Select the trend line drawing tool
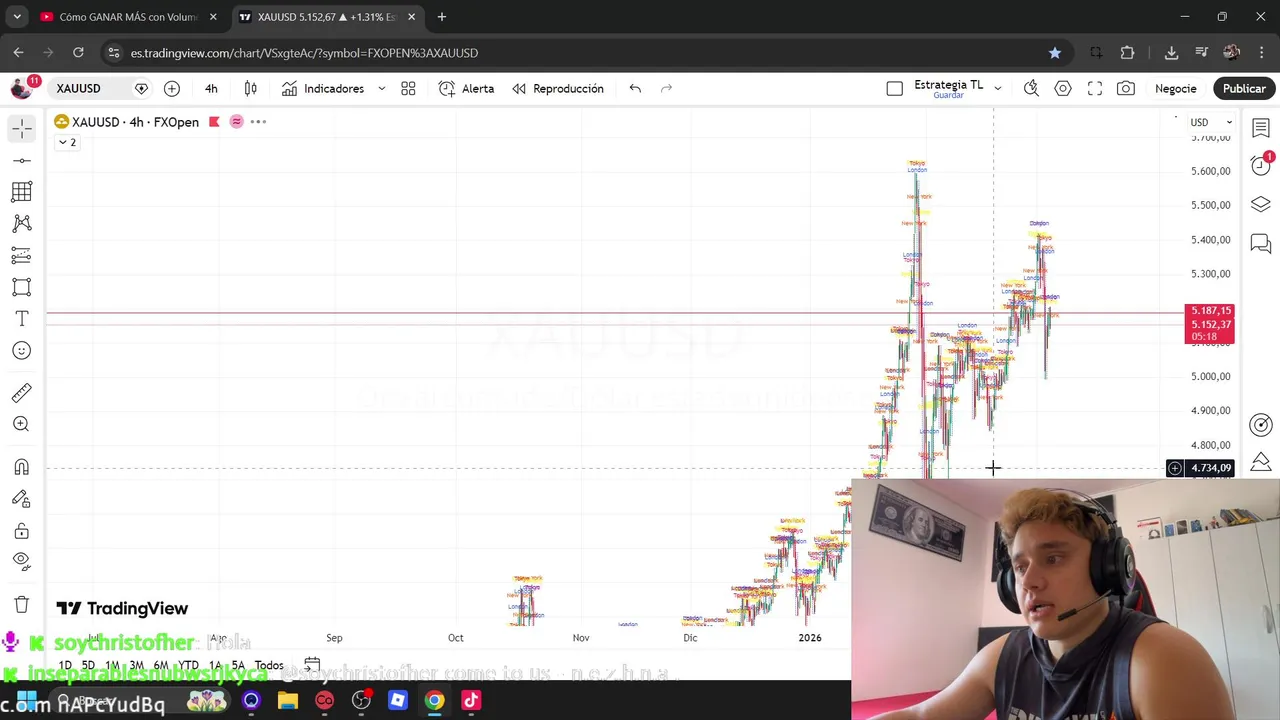Viewport: 1280px width, 720px height. click(21, 160)
